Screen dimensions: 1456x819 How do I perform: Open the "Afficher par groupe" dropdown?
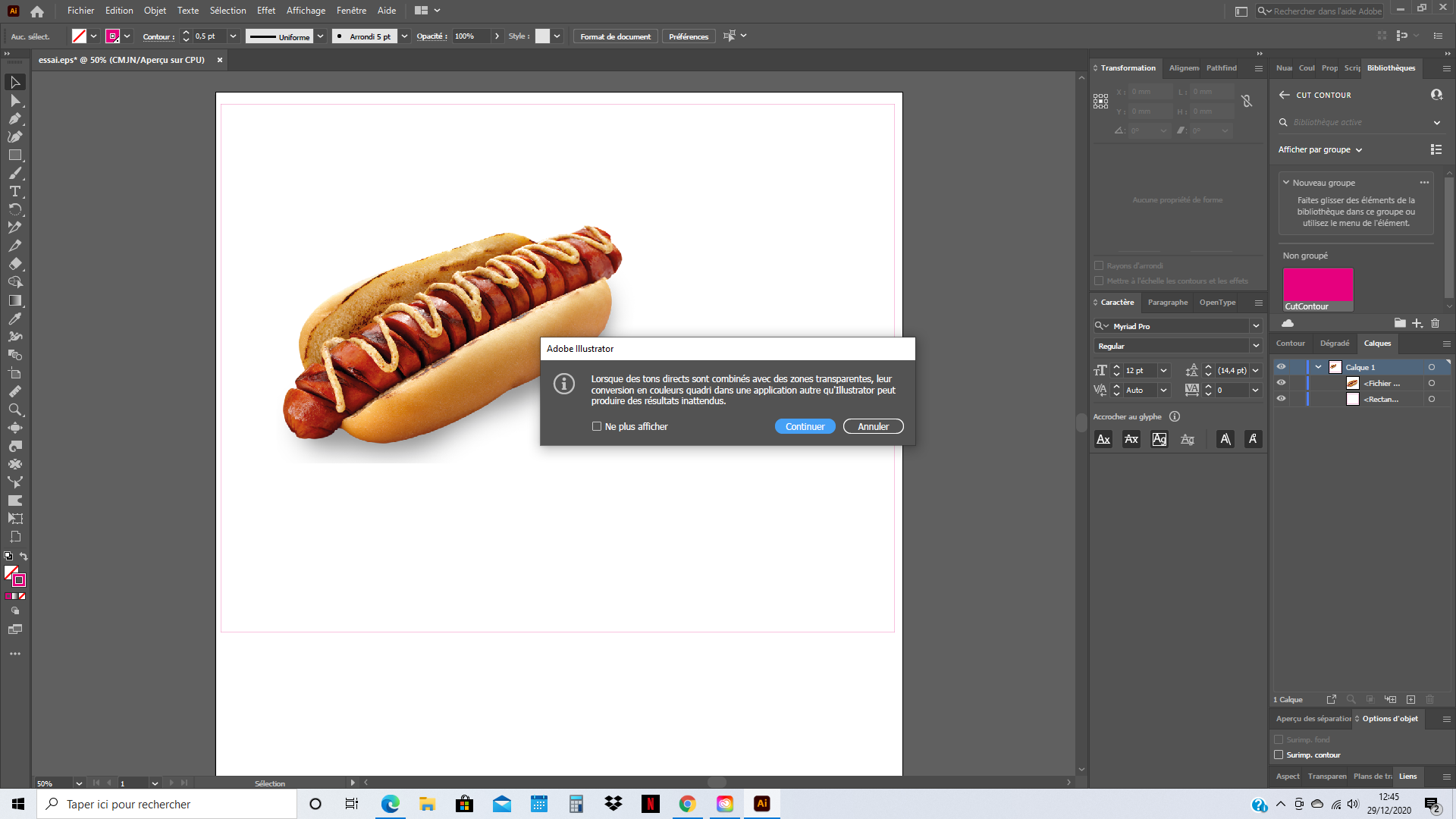[x=1320, y=149]
